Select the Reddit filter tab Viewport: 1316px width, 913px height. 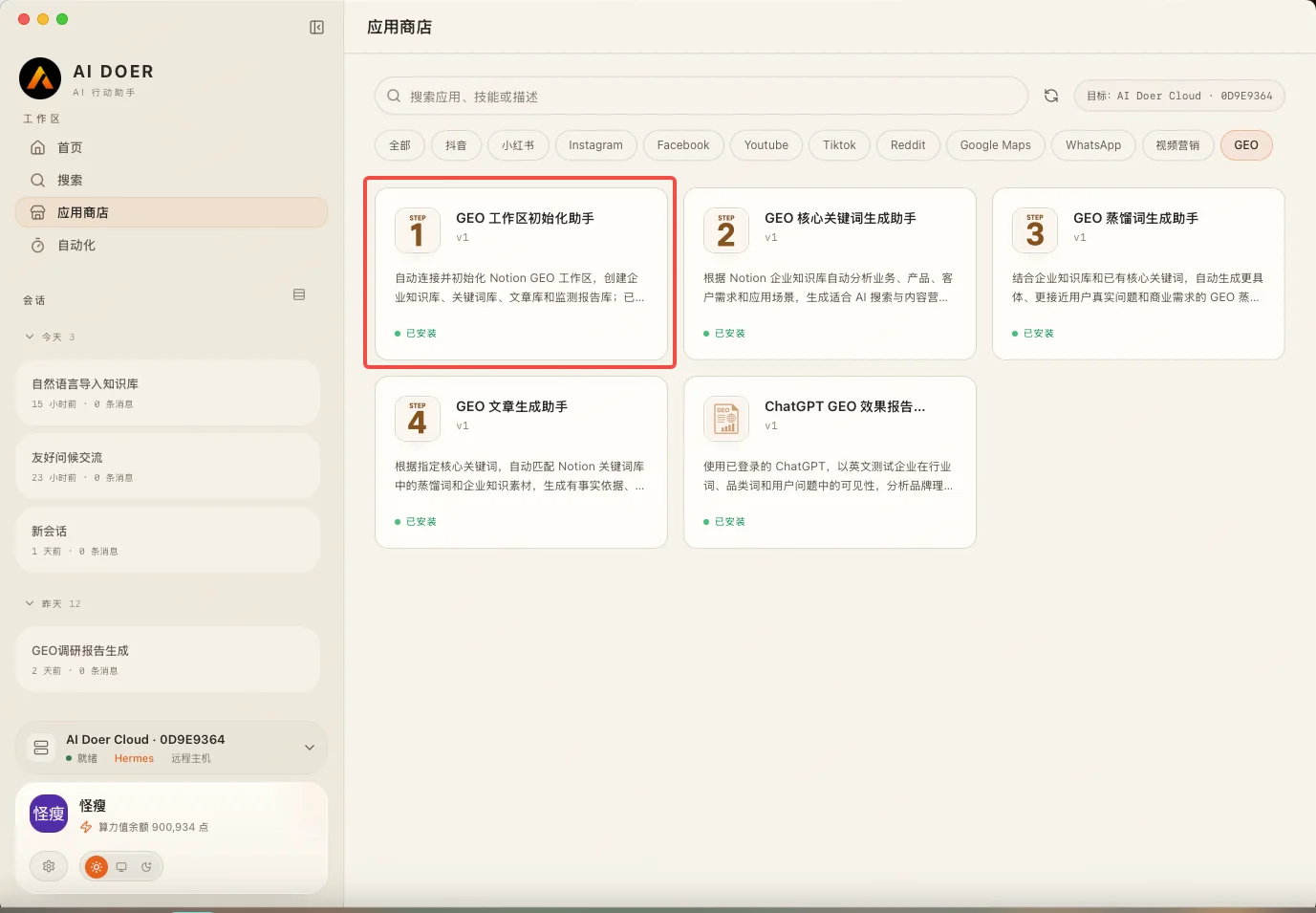click(908, 145)
